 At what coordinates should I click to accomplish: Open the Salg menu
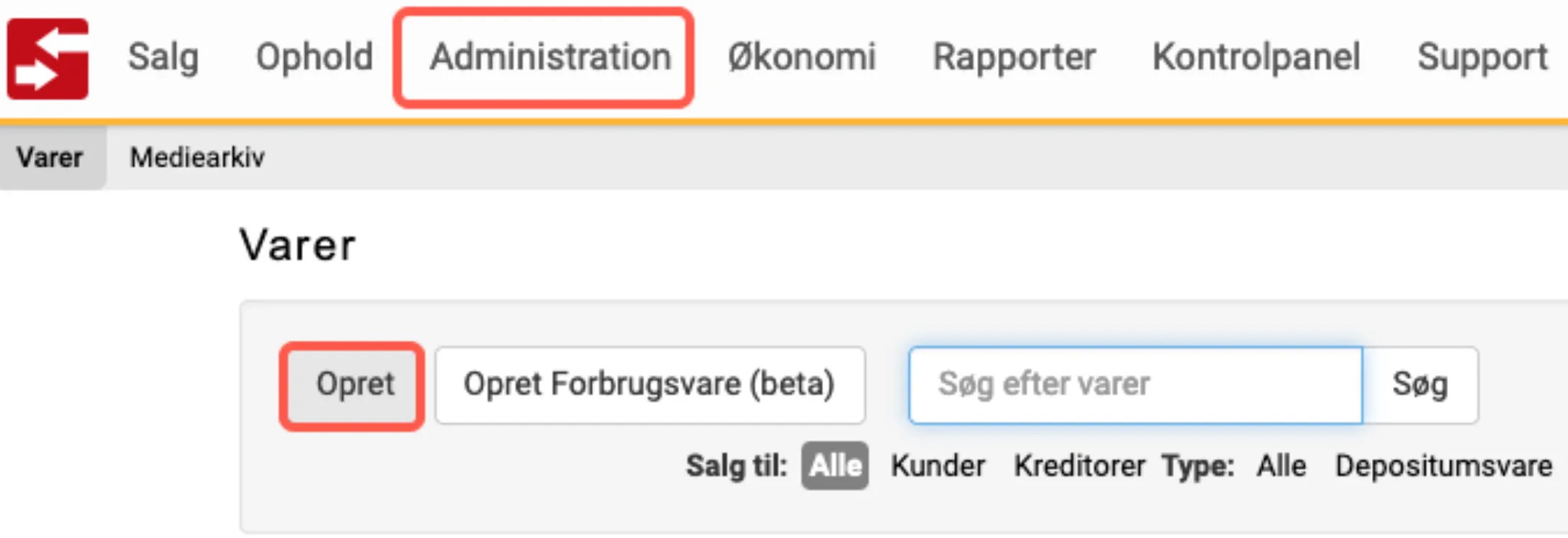[x=163, y=58]
